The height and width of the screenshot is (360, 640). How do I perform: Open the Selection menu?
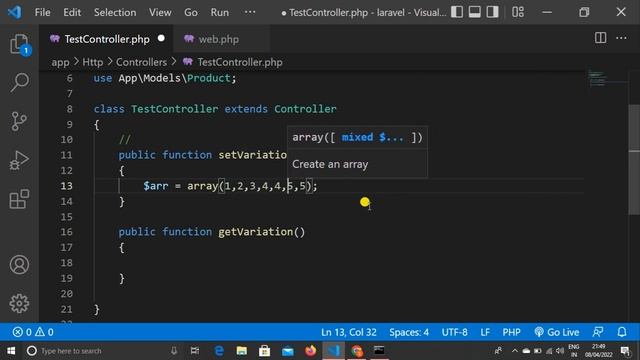pos(115,12)
